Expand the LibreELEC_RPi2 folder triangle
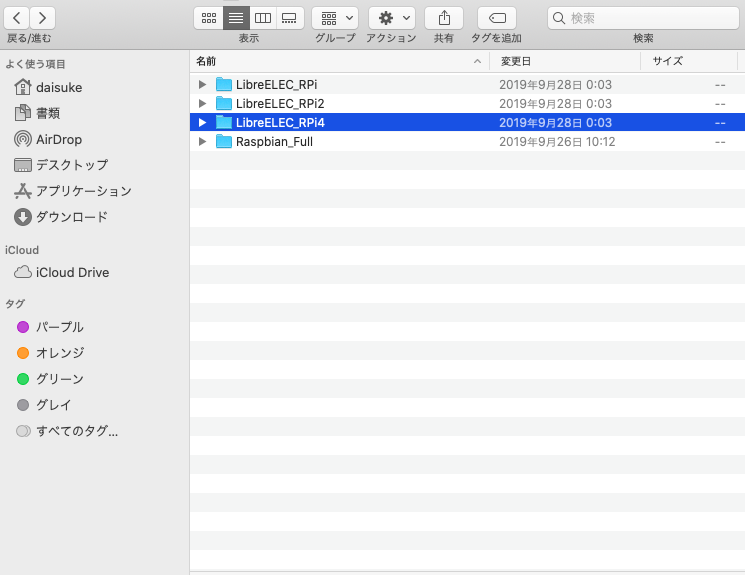Viewport: 745px width, 575px height. tap(202, 104)
